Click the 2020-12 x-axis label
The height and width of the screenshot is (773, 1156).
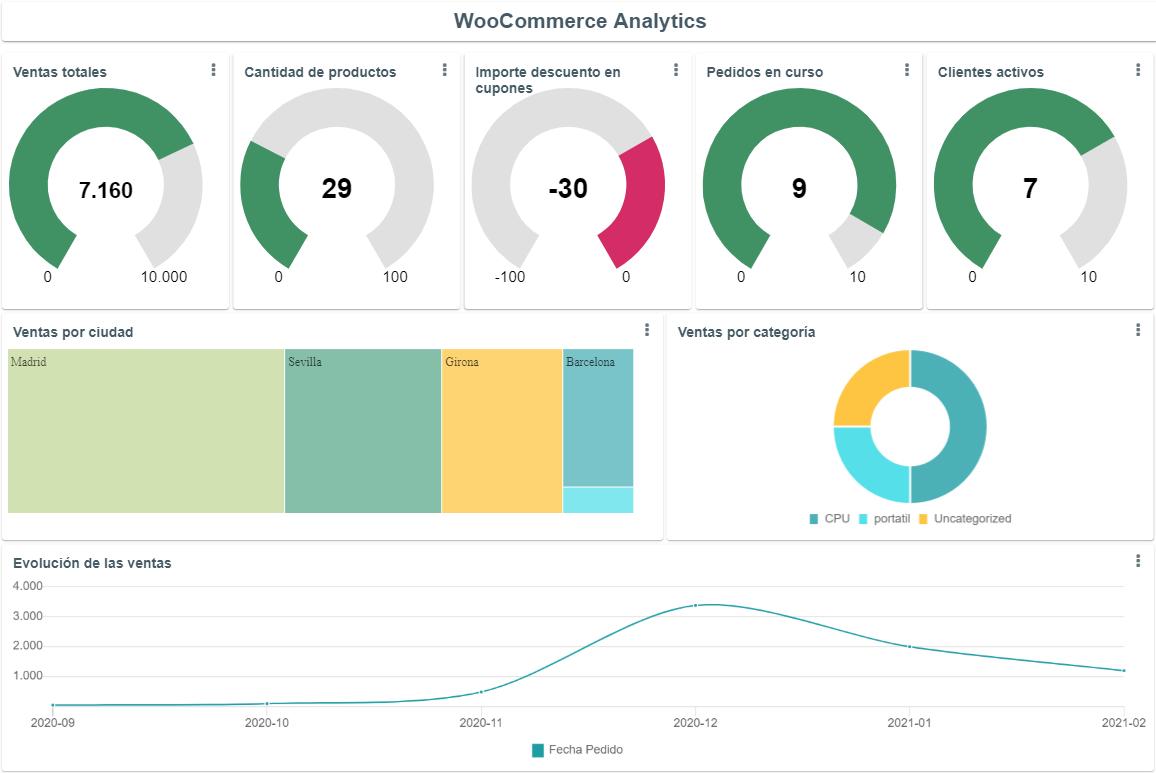695,723
